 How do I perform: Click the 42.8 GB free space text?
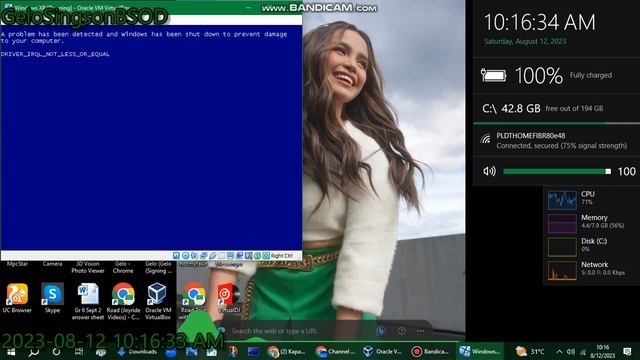[x=521, y=109]
